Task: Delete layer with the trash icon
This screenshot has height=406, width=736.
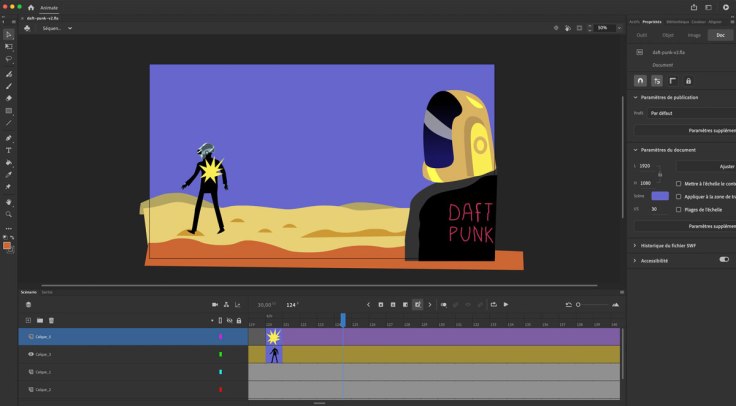Action: click(x=52, y=321)
